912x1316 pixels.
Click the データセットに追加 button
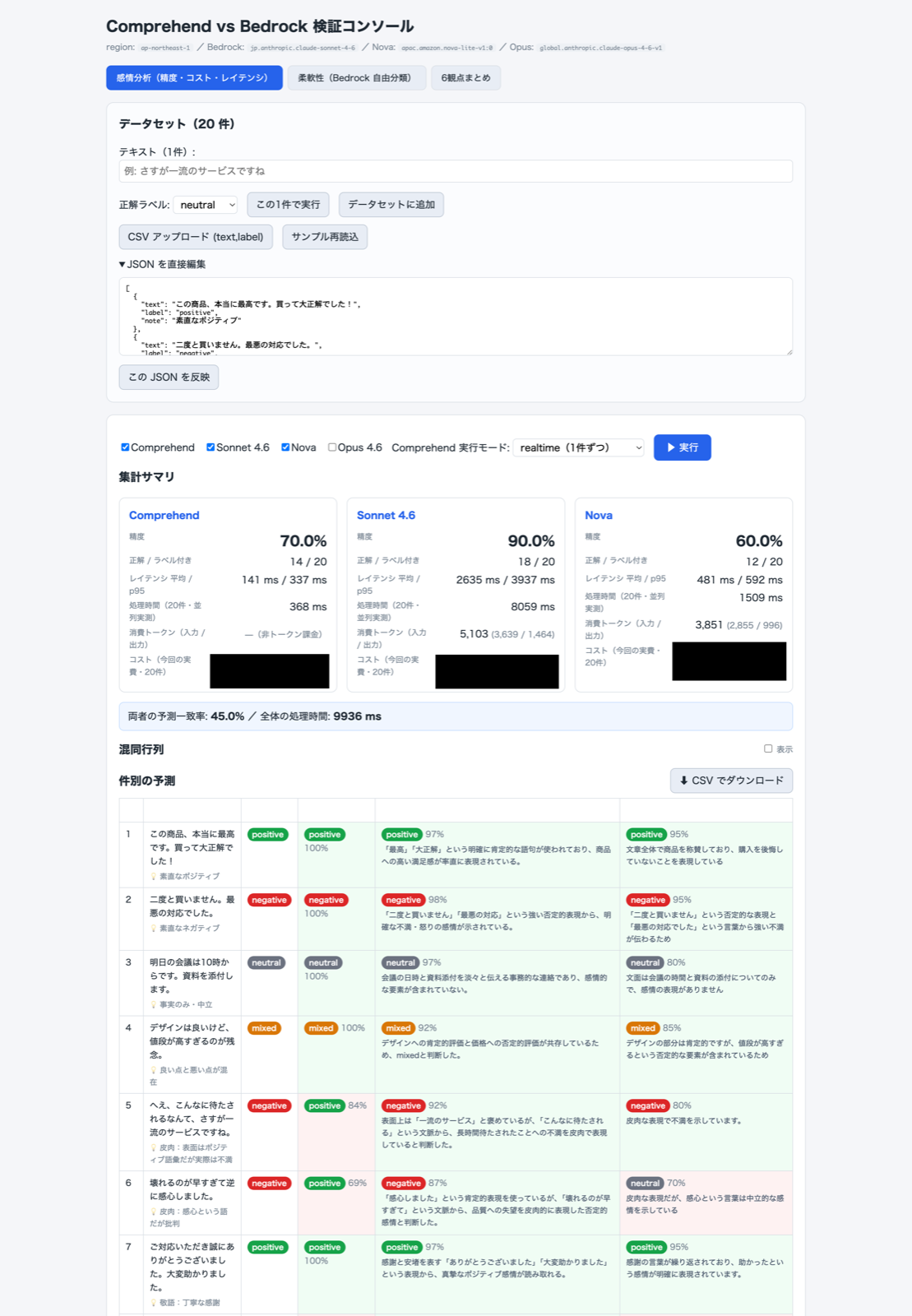(391, 205)
